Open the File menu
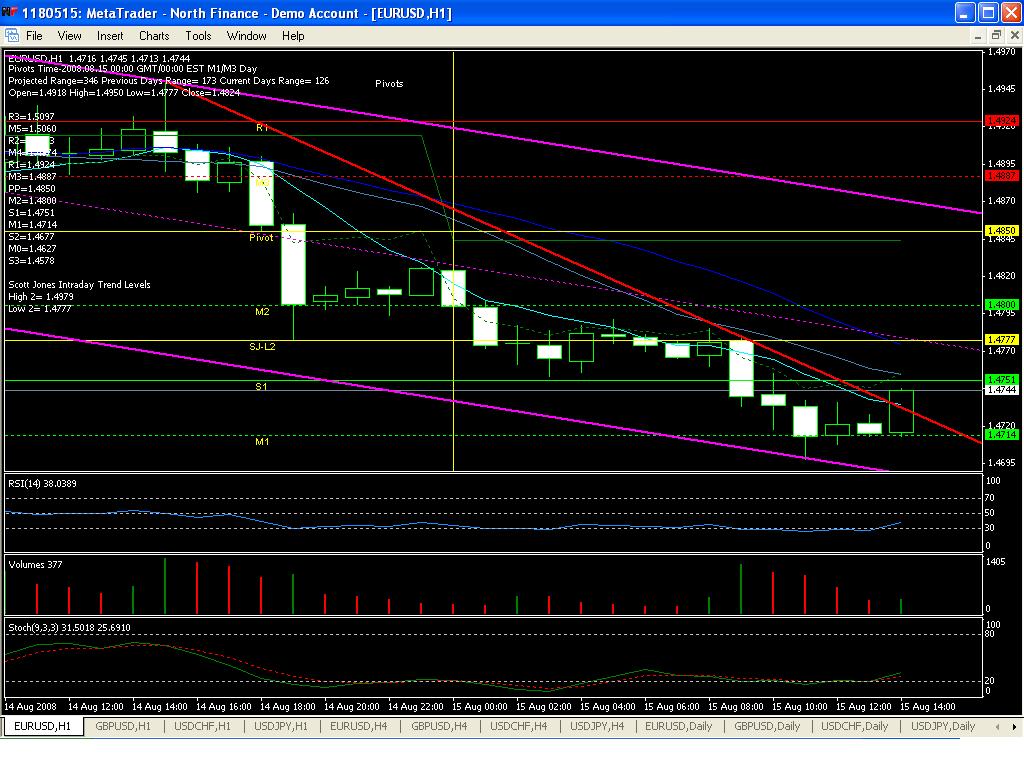 click(x=34, y=36)
